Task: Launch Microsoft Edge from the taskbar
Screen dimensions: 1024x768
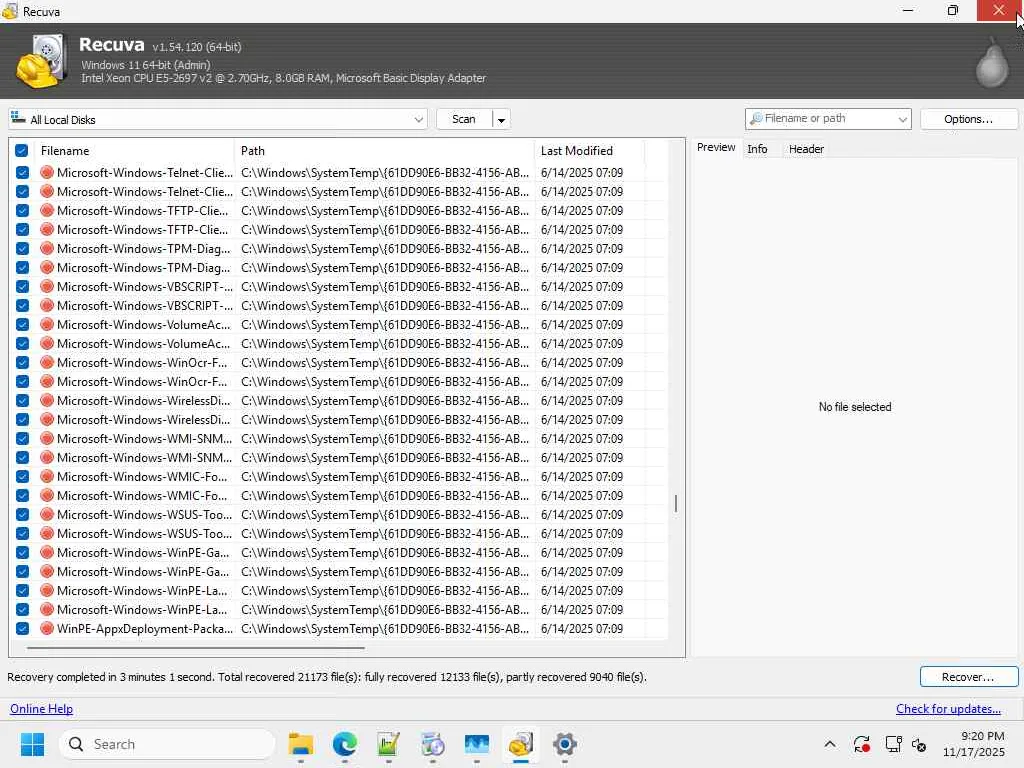Action: click(344, 744)
